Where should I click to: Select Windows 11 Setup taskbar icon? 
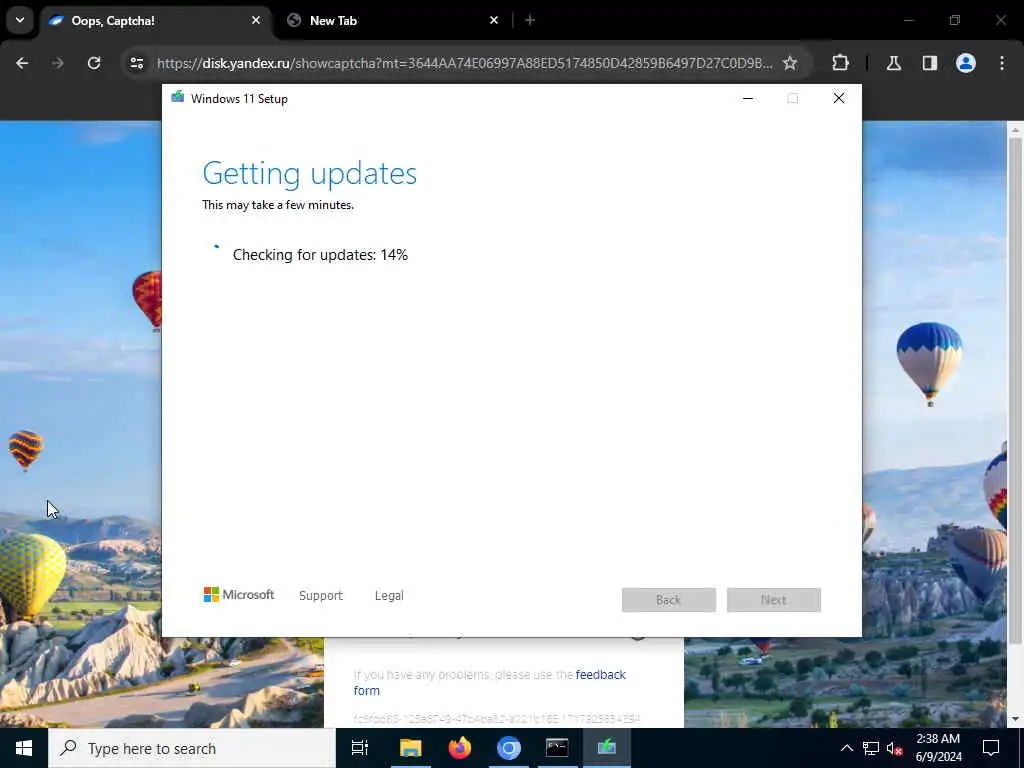[607, 748]
